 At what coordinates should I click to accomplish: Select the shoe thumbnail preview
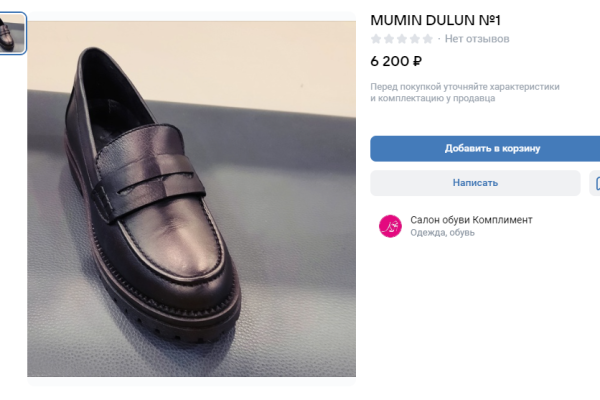click(13, 34)
